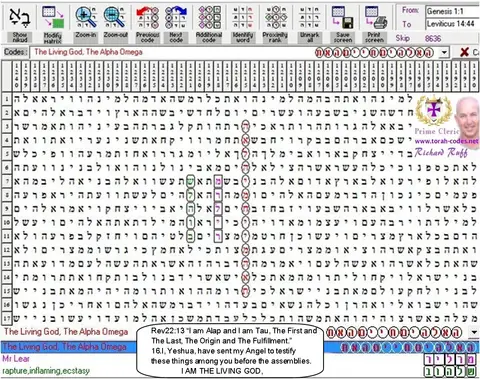
Task: Click the To field showing Leviticus 14:44
Action: (x=453, y=24)
